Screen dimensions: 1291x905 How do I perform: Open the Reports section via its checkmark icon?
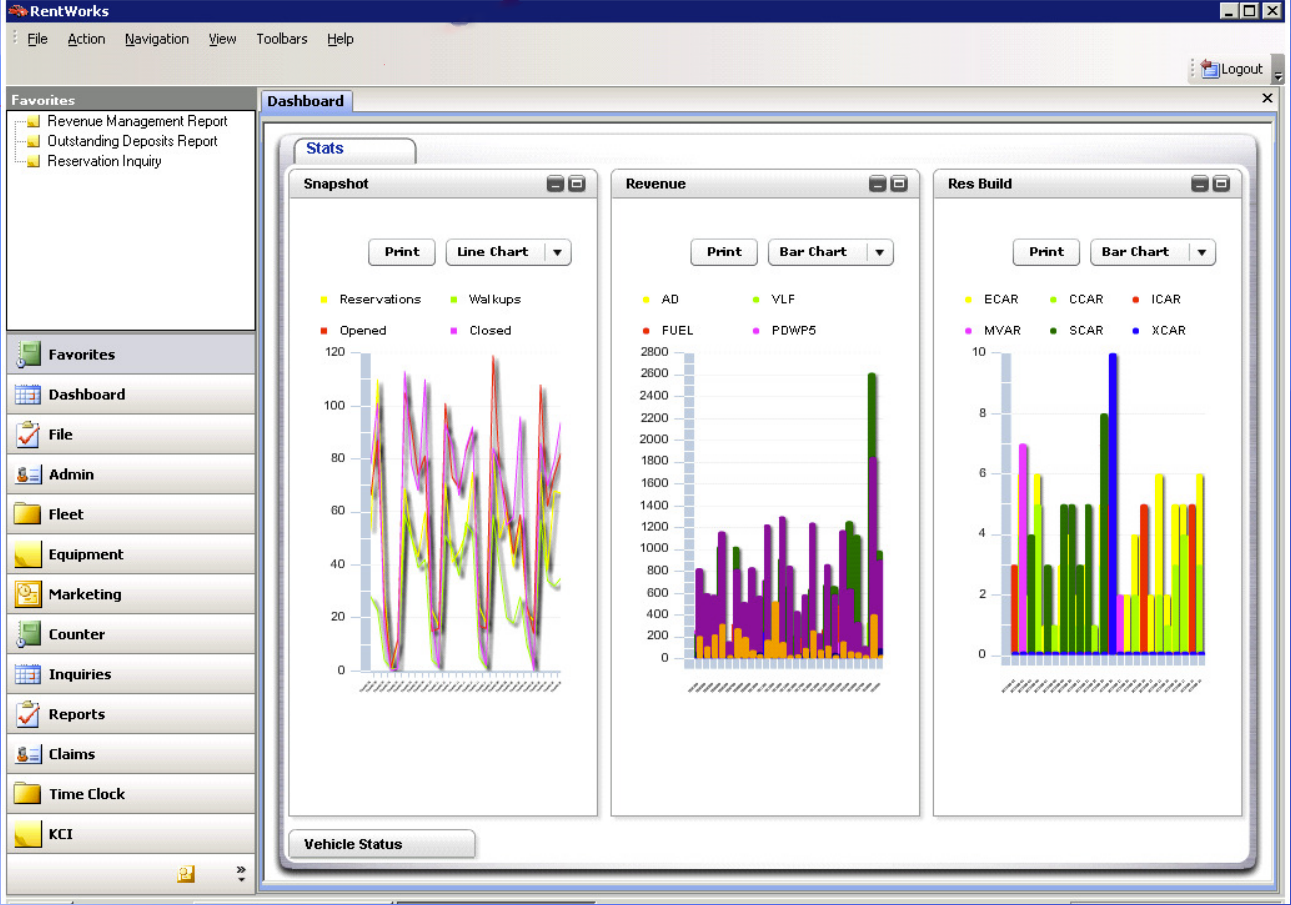pyautogui.click(x=28, y=714)
